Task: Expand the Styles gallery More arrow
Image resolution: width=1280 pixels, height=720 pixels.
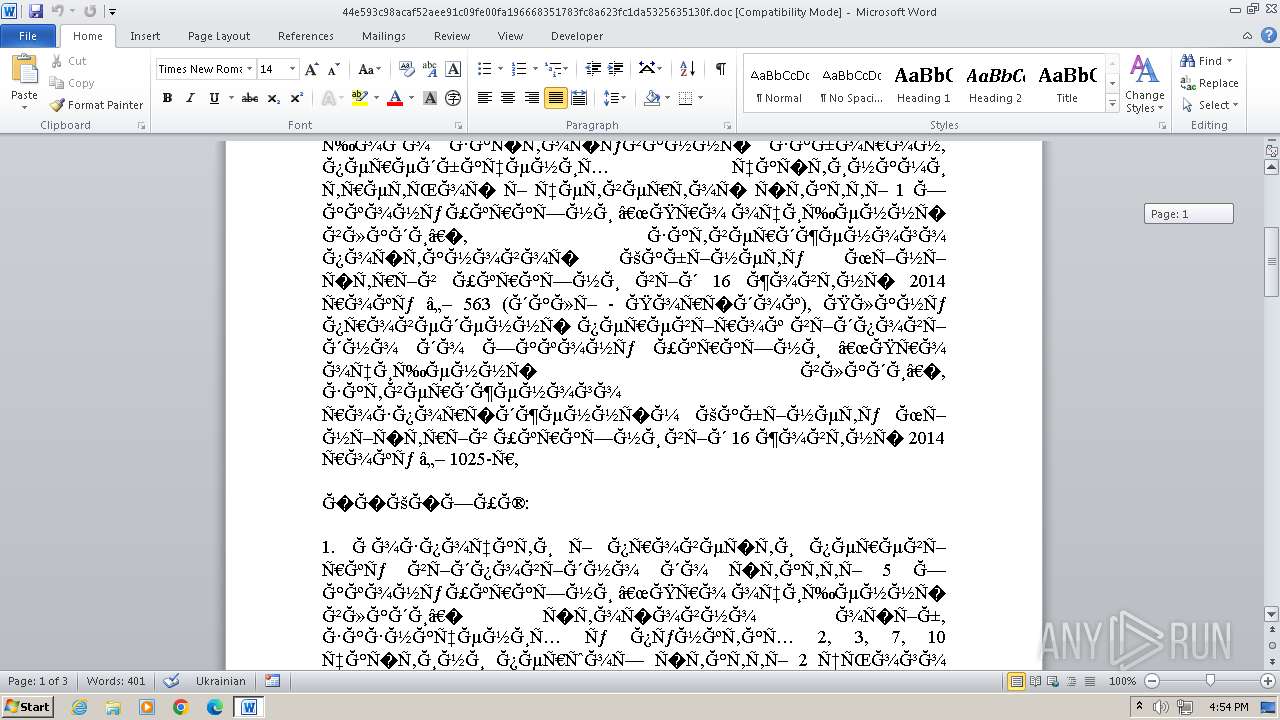Action: pos(1112,104)
